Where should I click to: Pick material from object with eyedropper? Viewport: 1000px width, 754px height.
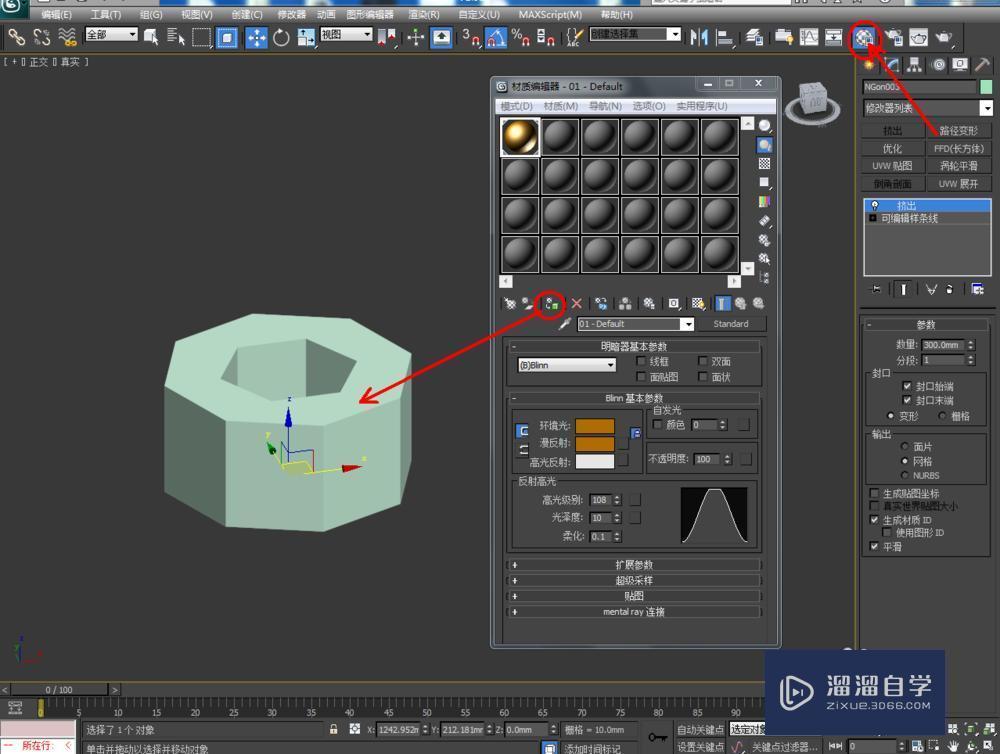566,322
